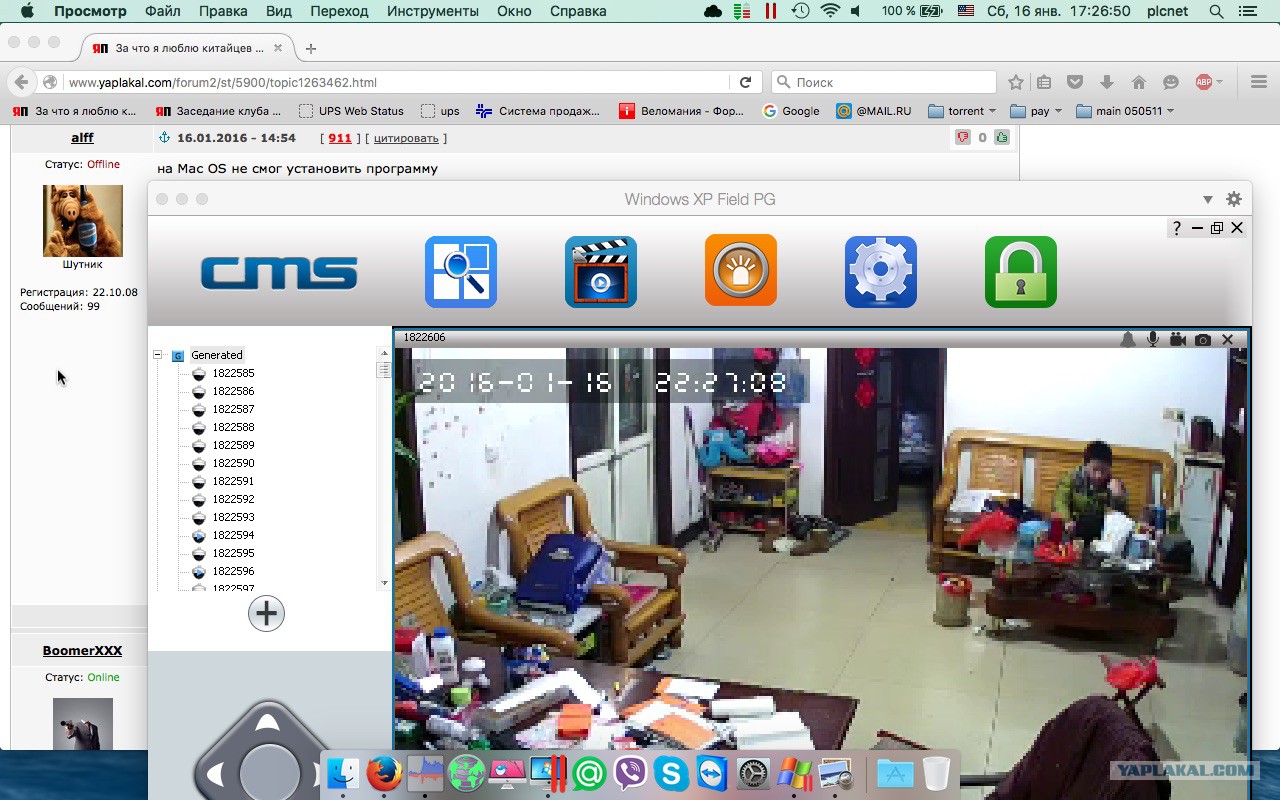Image resolution: width=1280 pixels, height=800 pixels.
Task: Open the Инструменты menu
Action: (x=433, y=11)
